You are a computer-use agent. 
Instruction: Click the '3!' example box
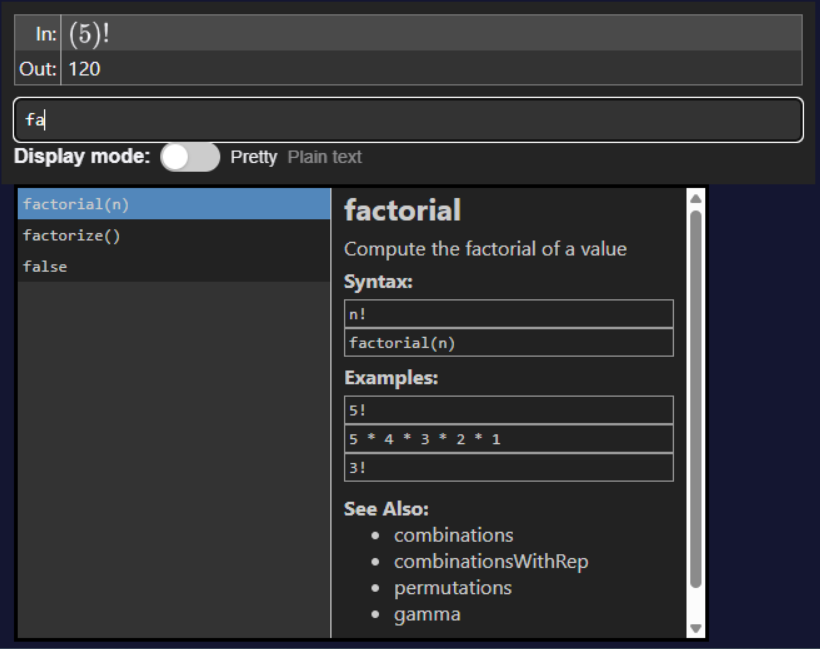pyautogui.click(x=509, y=466)
